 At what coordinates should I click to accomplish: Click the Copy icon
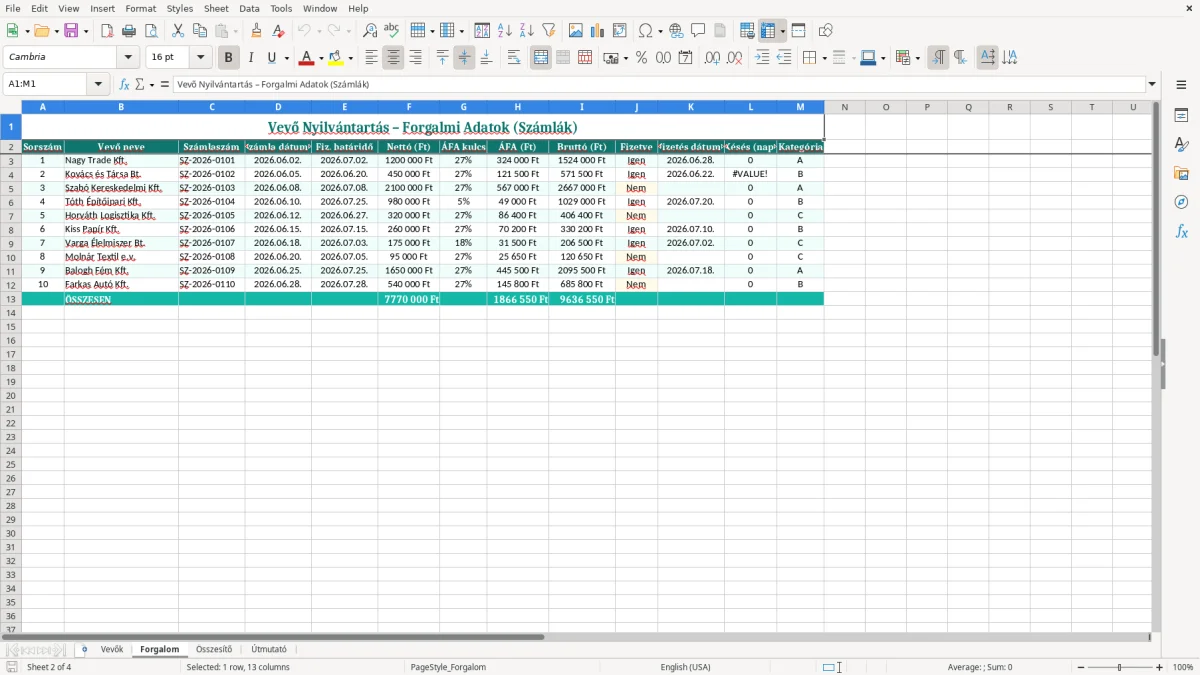coord(200,31)
